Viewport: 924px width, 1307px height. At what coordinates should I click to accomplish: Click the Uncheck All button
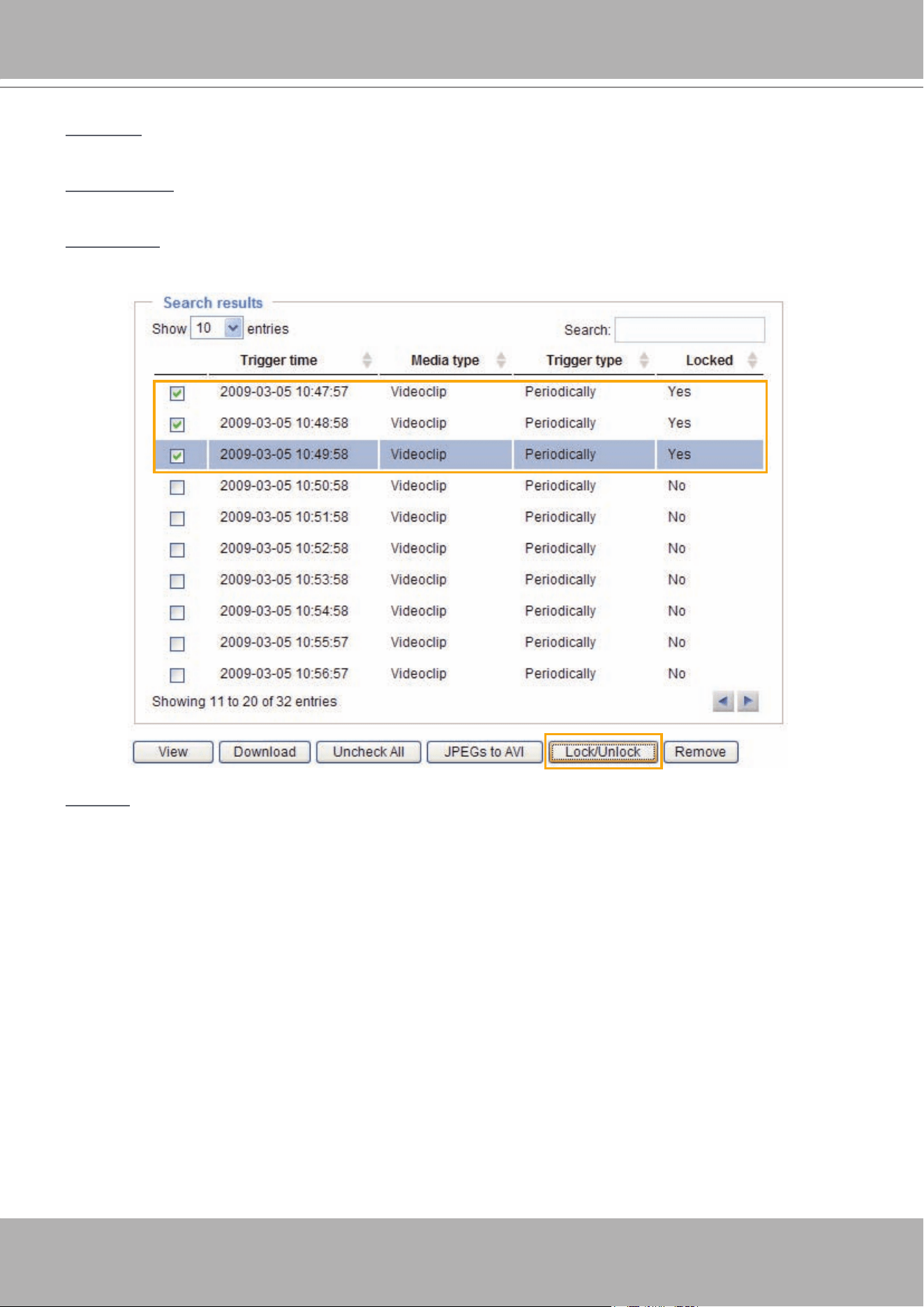pos(368,752)
